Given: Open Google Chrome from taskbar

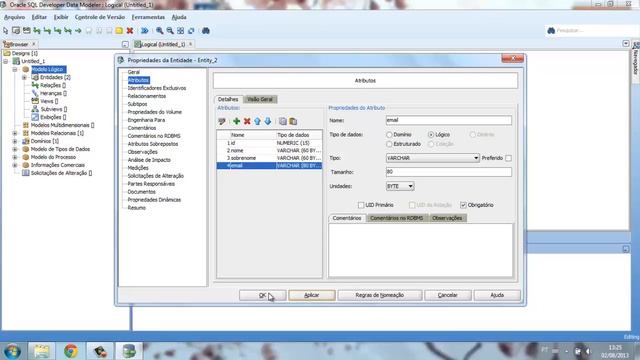Looking at the screenshot, I should (71, 351).
